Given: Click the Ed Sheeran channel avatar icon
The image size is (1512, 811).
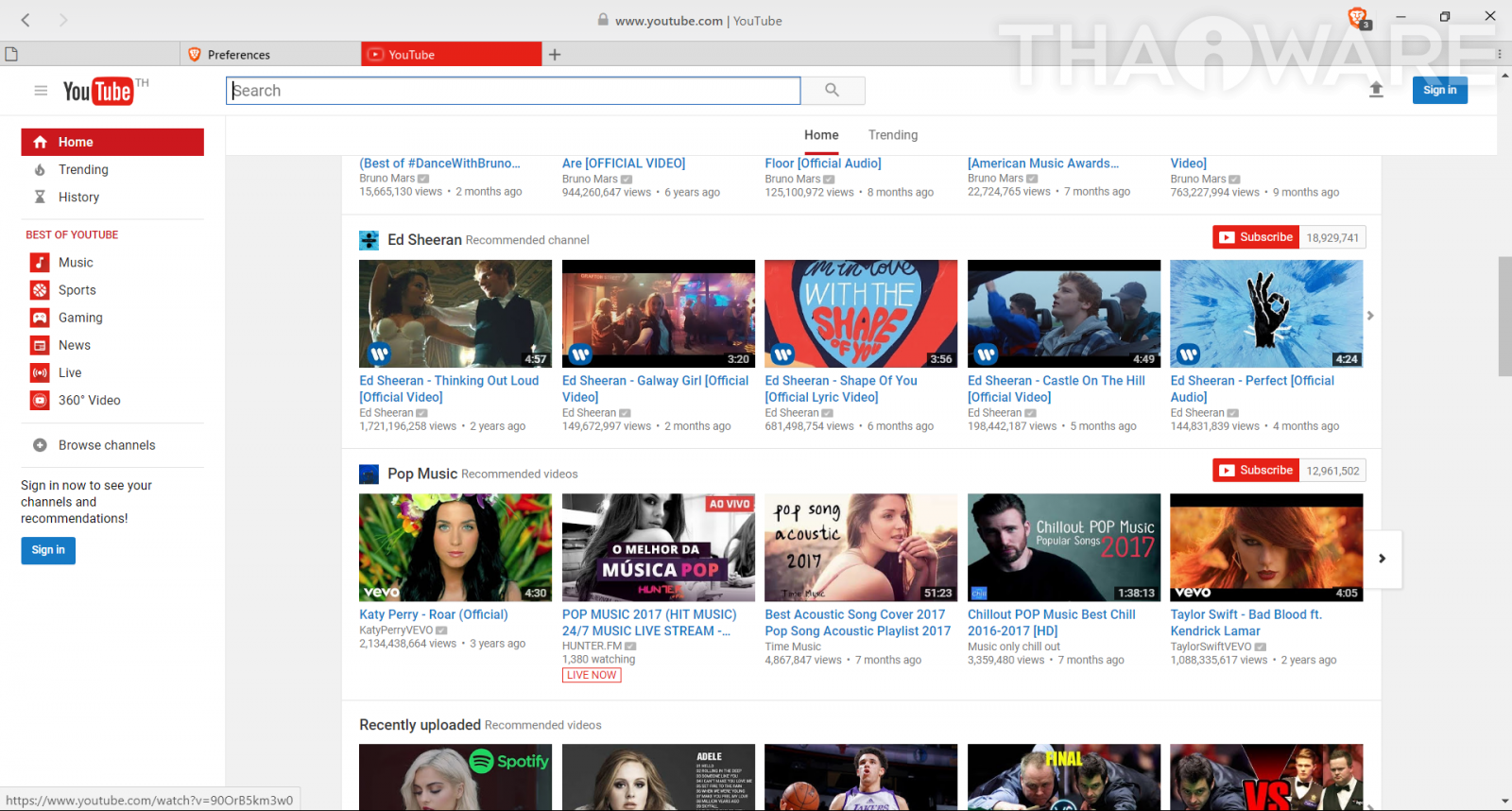Looking at the screenshot, I should point(369,240).
